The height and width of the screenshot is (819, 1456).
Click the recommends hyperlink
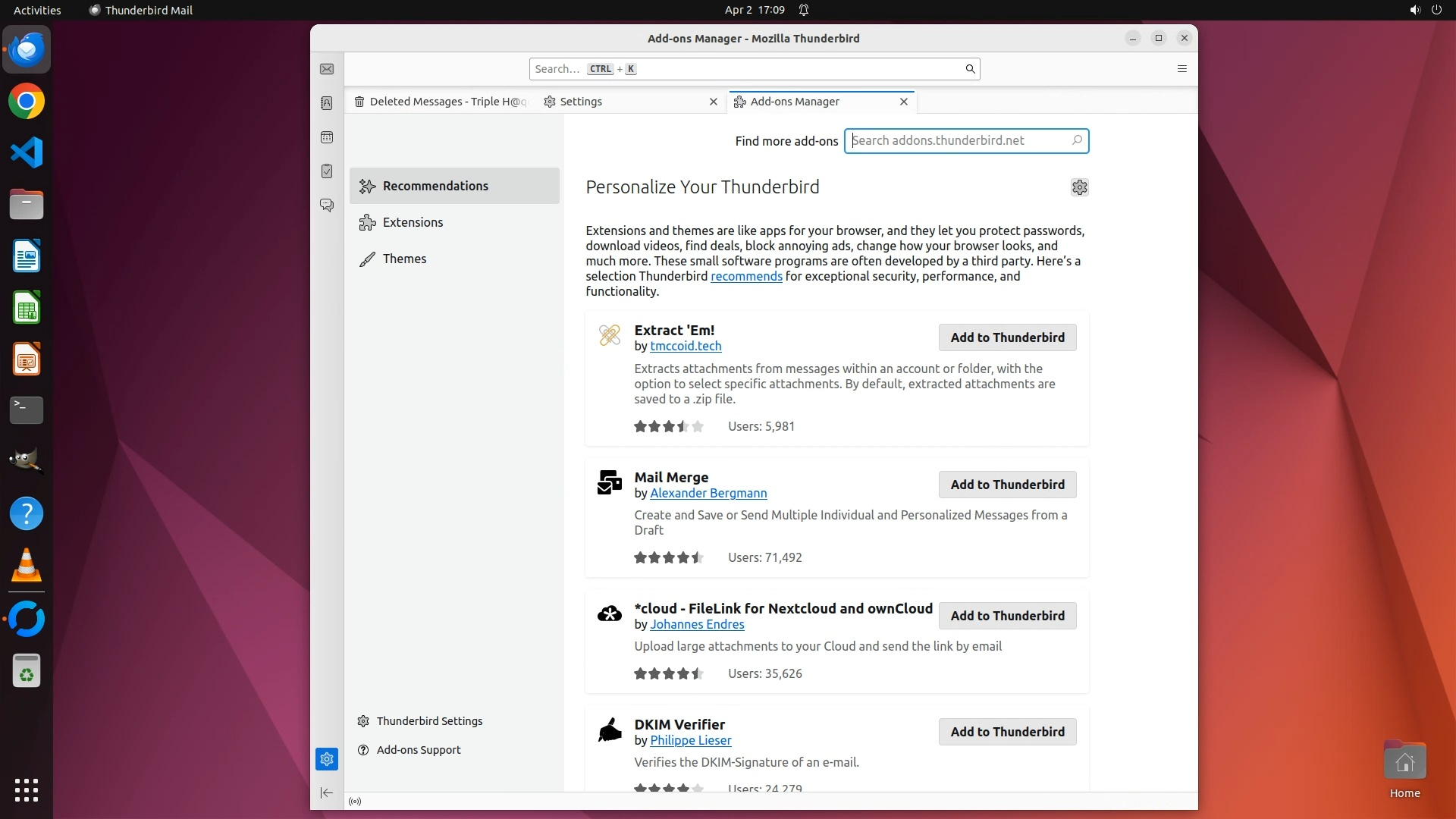pos(746,276)
